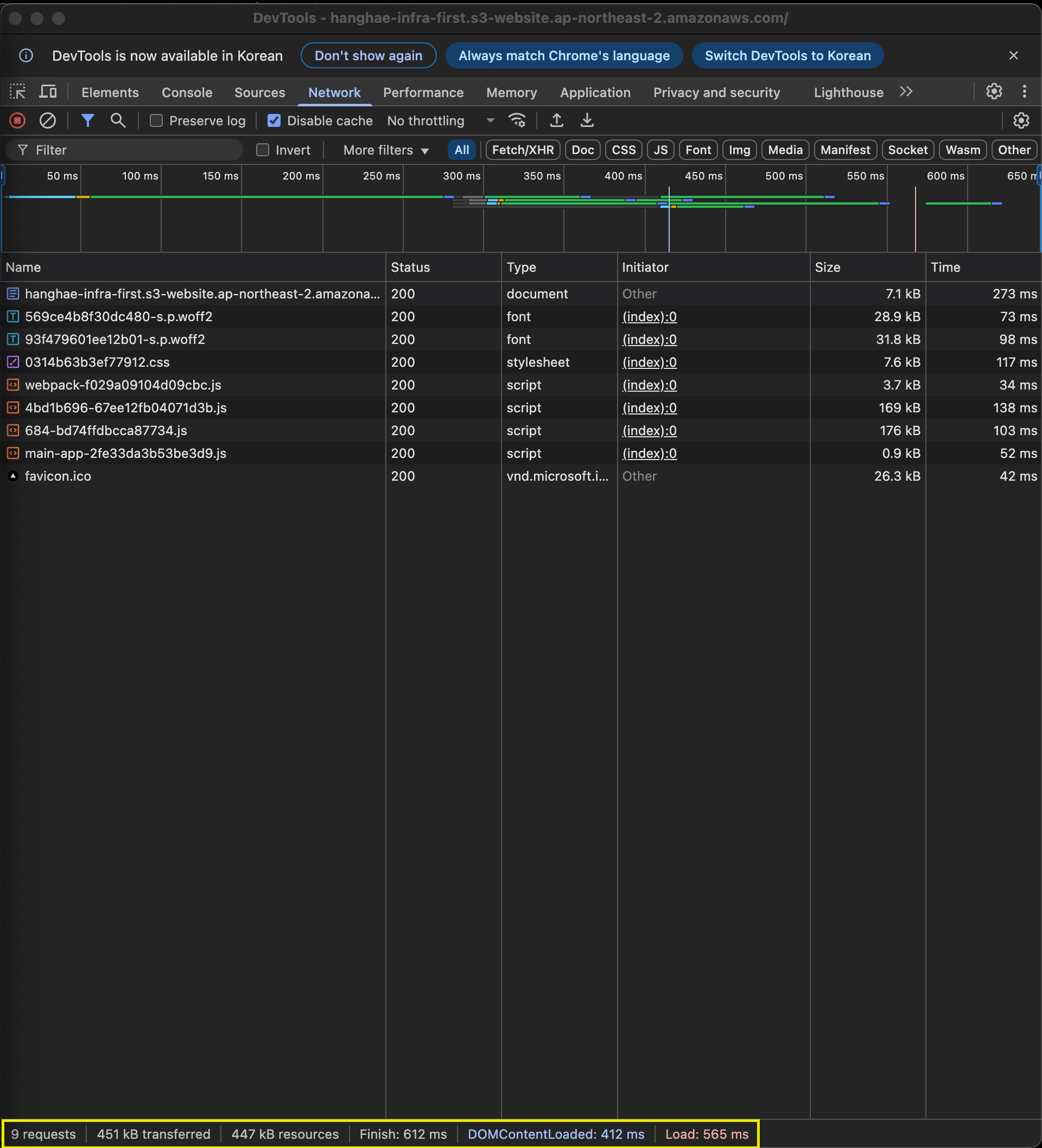Toggle the filter funnel icon
This screenshot has width=1042, height=1148.
[88, 121]
